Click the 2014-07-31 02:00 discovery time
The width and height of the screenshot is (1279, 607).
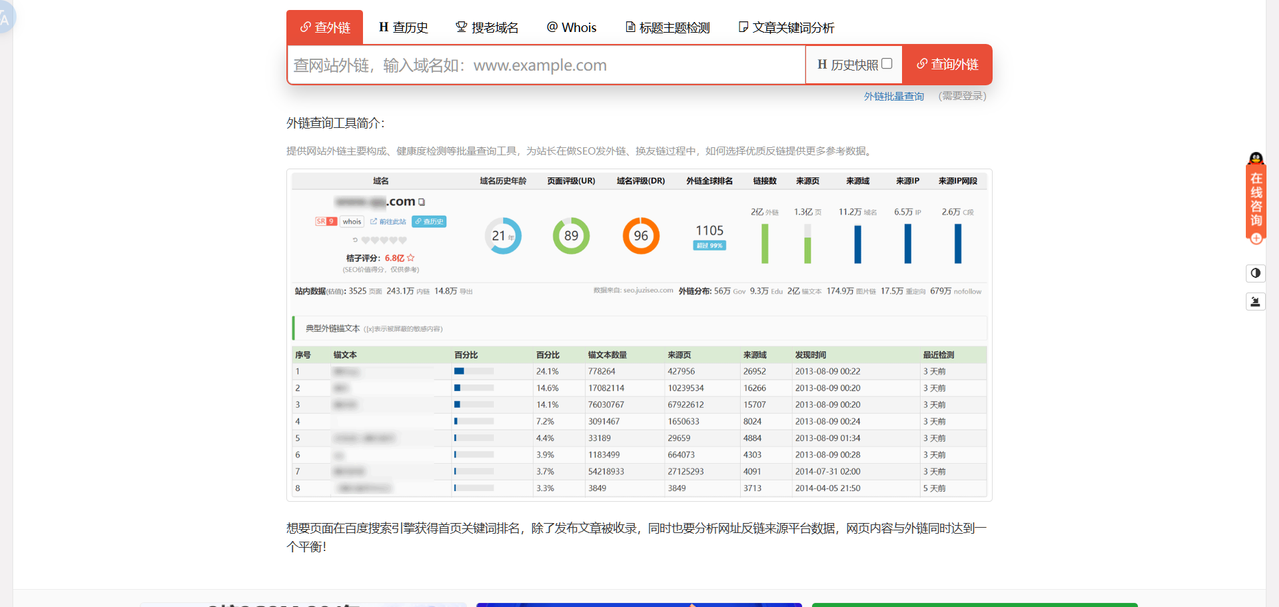(828, 471)
